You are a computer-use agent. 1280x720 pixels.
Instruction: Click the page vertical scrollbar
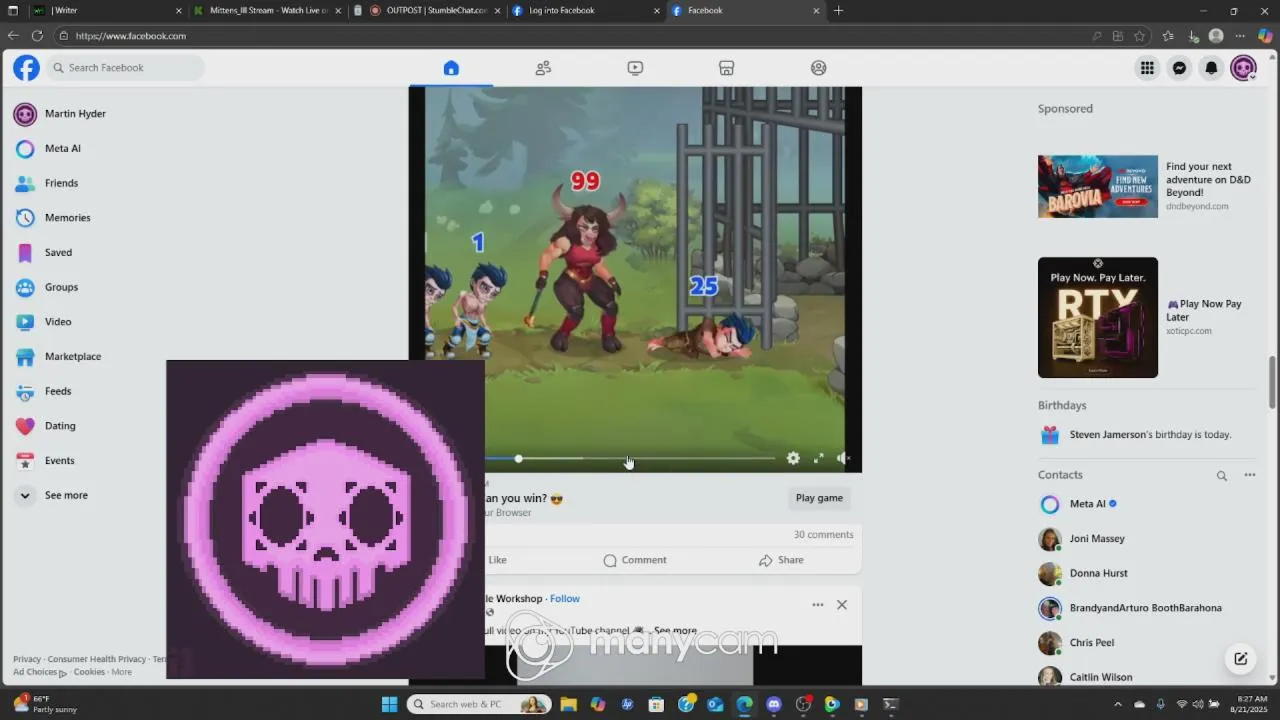tap(1273, 381)
